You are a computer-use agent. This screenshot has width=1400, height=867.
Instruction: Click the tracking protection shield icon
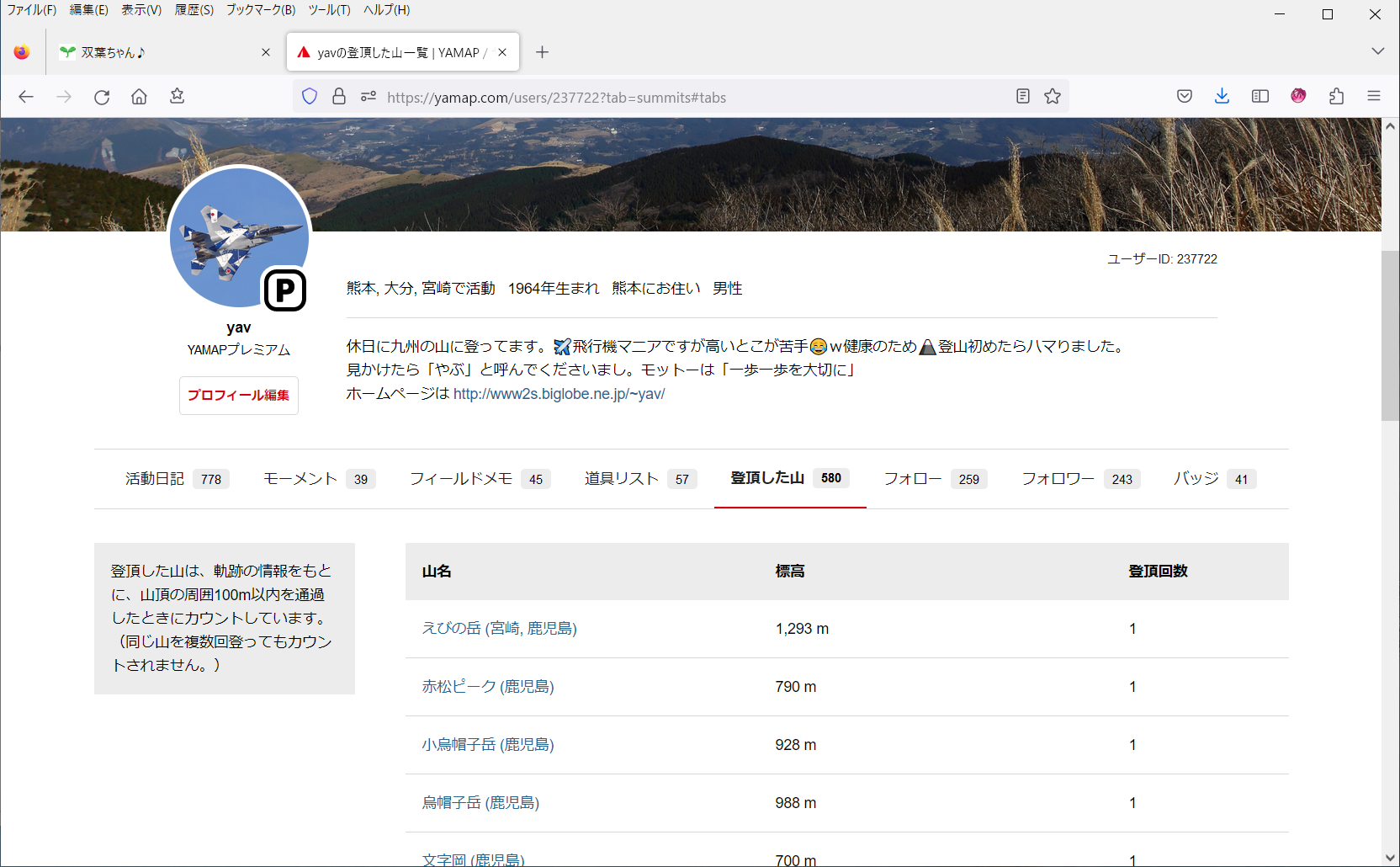coord(310,96)
